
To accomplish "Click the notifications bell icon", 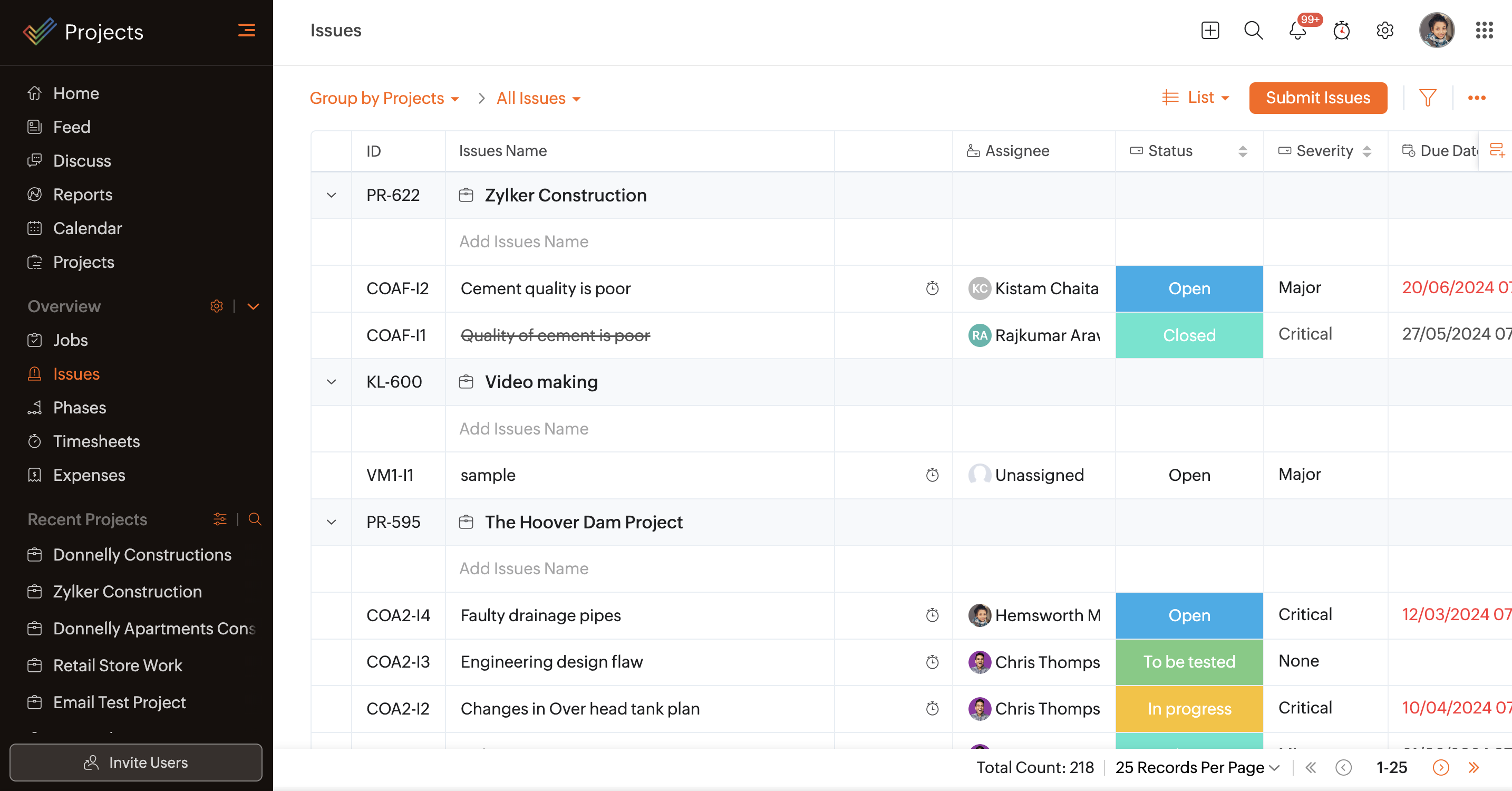I will click(1297, 31).
